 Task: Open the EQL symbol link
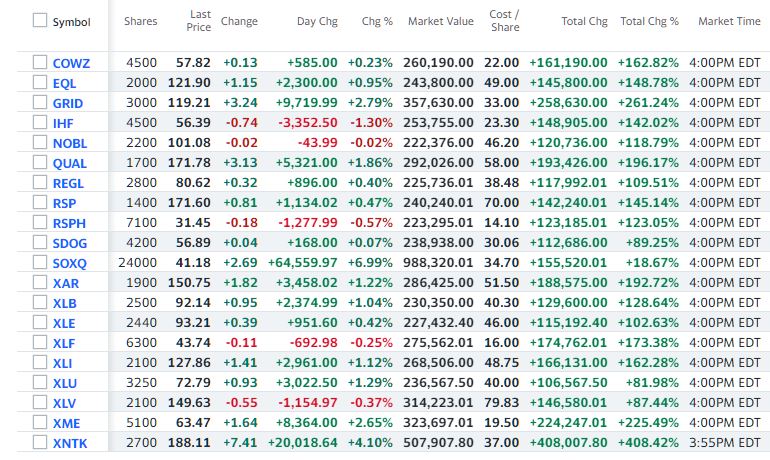64,83
